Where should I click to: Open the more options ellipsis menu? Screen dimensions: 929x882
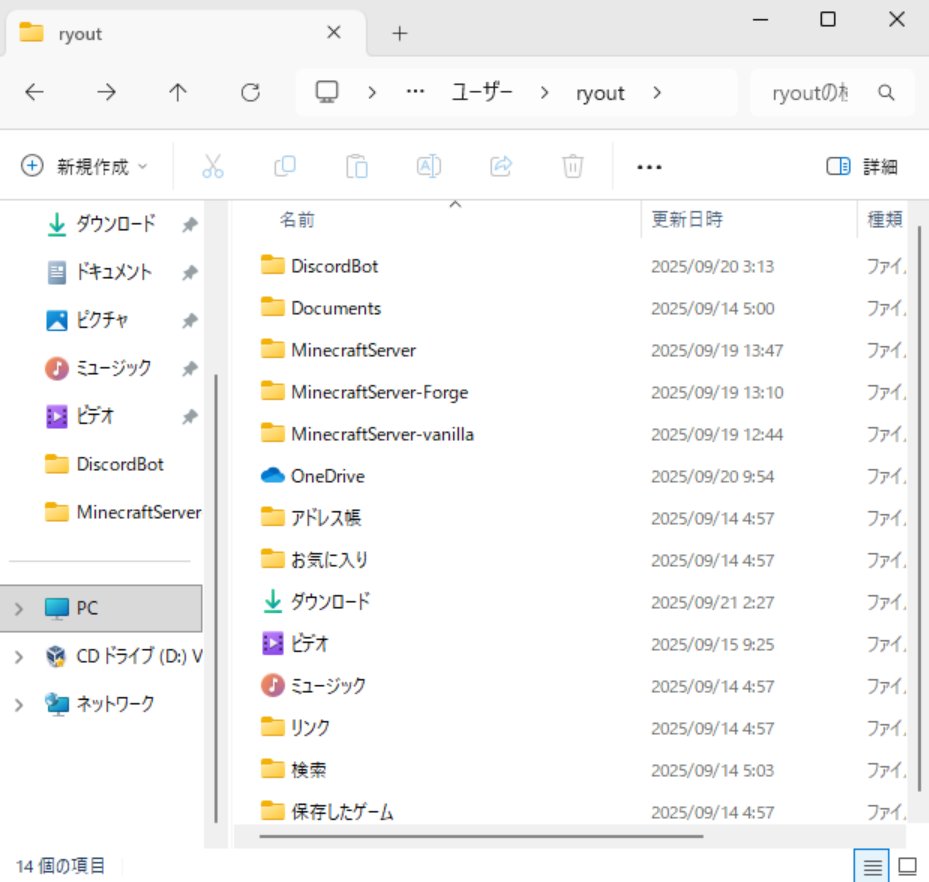pyautogui.click(x=649, y=166)
